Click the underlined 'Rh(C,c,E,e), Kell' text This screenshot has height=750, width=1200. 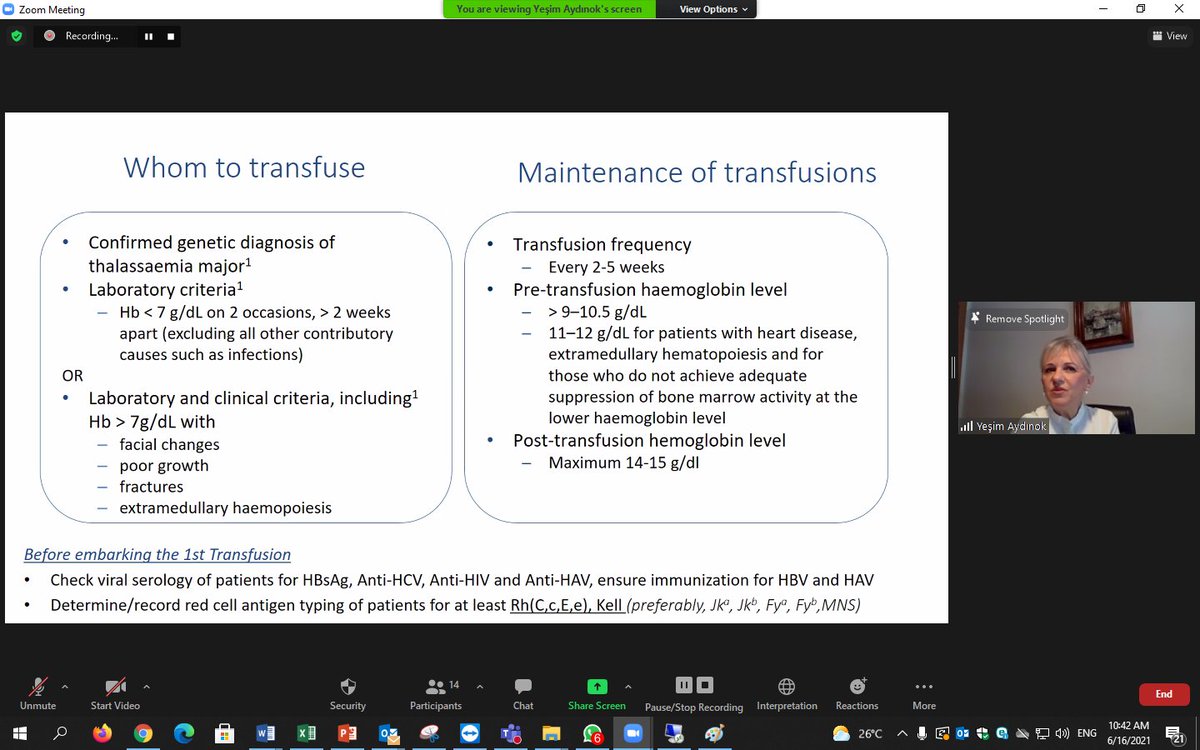click(x=565, y=605)
